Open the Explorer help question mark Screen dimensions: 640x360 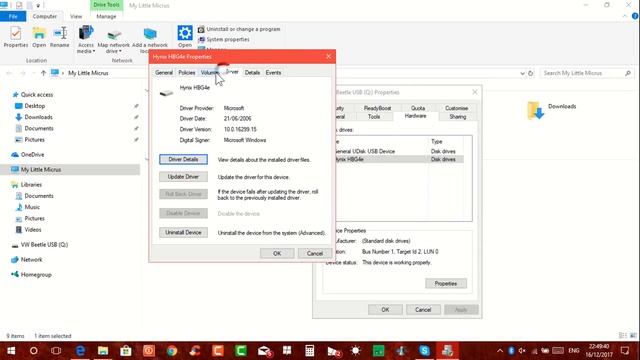635,16
